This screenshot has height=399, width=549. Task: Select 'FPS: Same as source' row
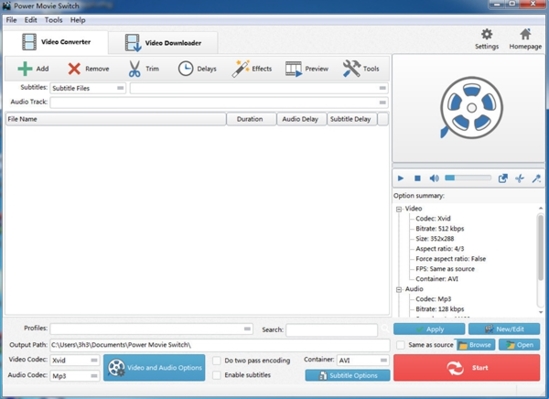pyautogui.click(x=445, y=269)
